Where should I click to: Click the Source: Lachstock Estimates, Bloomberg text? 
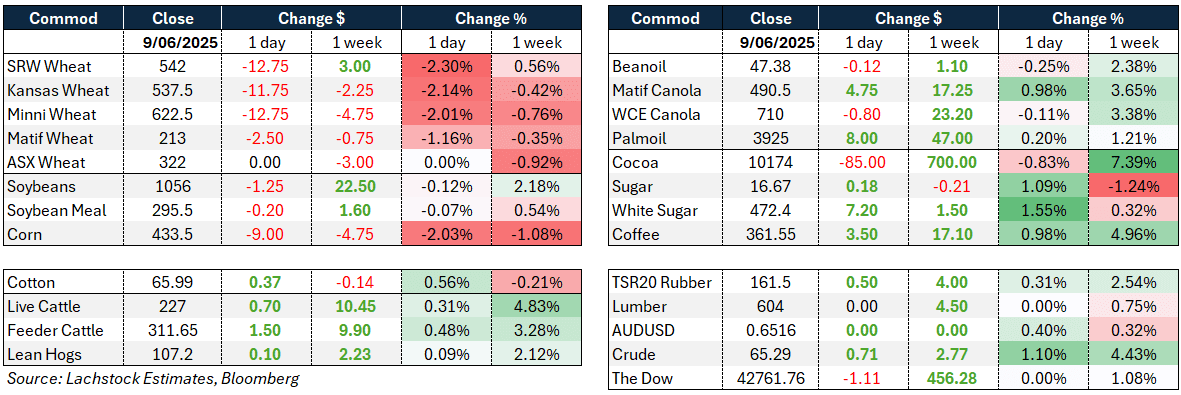pyautogui.click(x=153, y=378)
